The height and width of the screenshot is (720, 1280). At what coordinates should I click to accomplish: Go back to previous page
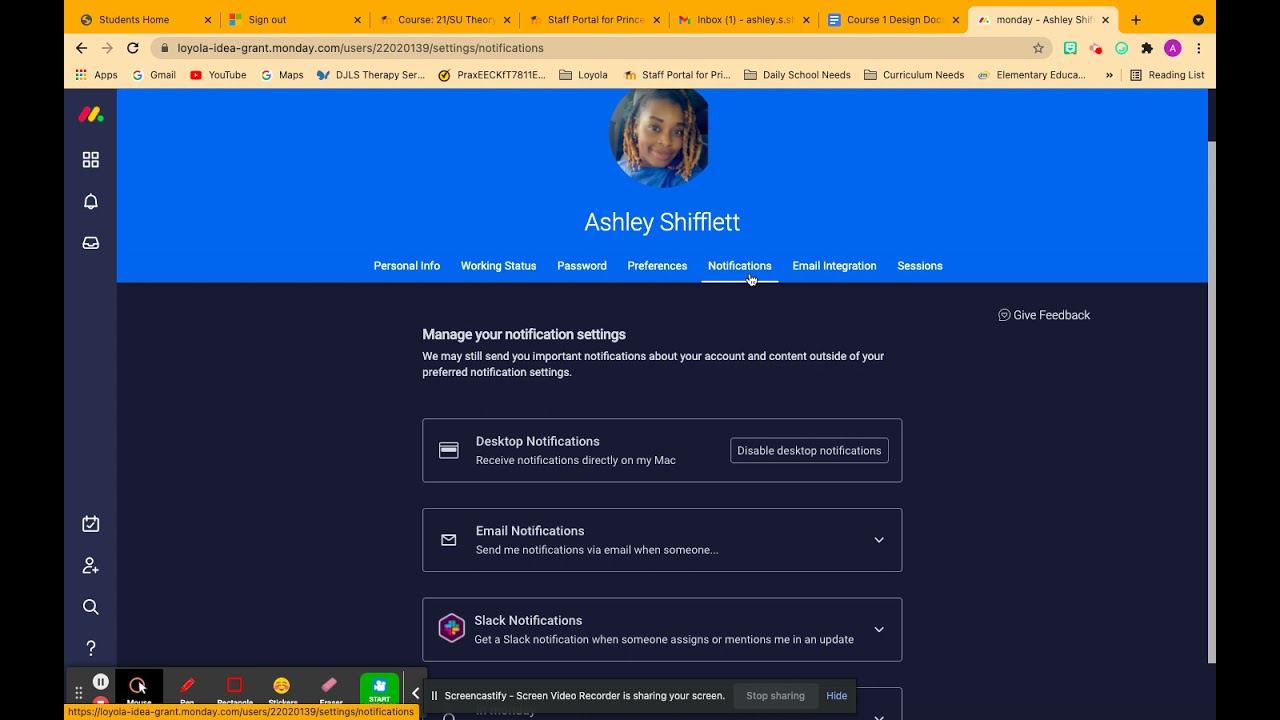tap(82, 48)
